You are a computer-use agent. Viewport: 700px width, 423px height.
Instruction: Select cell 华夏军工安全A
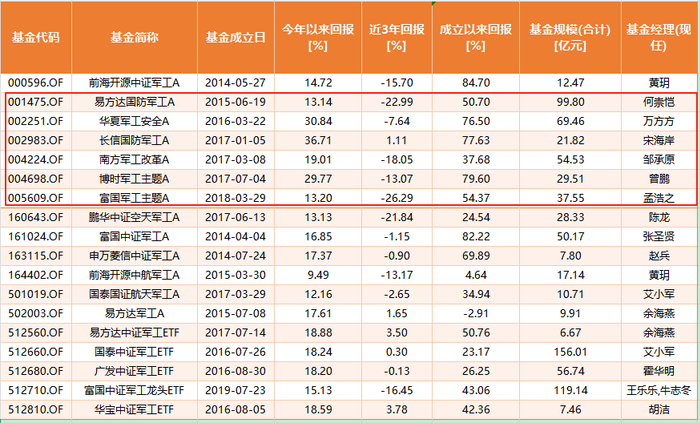[x=134, y=121]
